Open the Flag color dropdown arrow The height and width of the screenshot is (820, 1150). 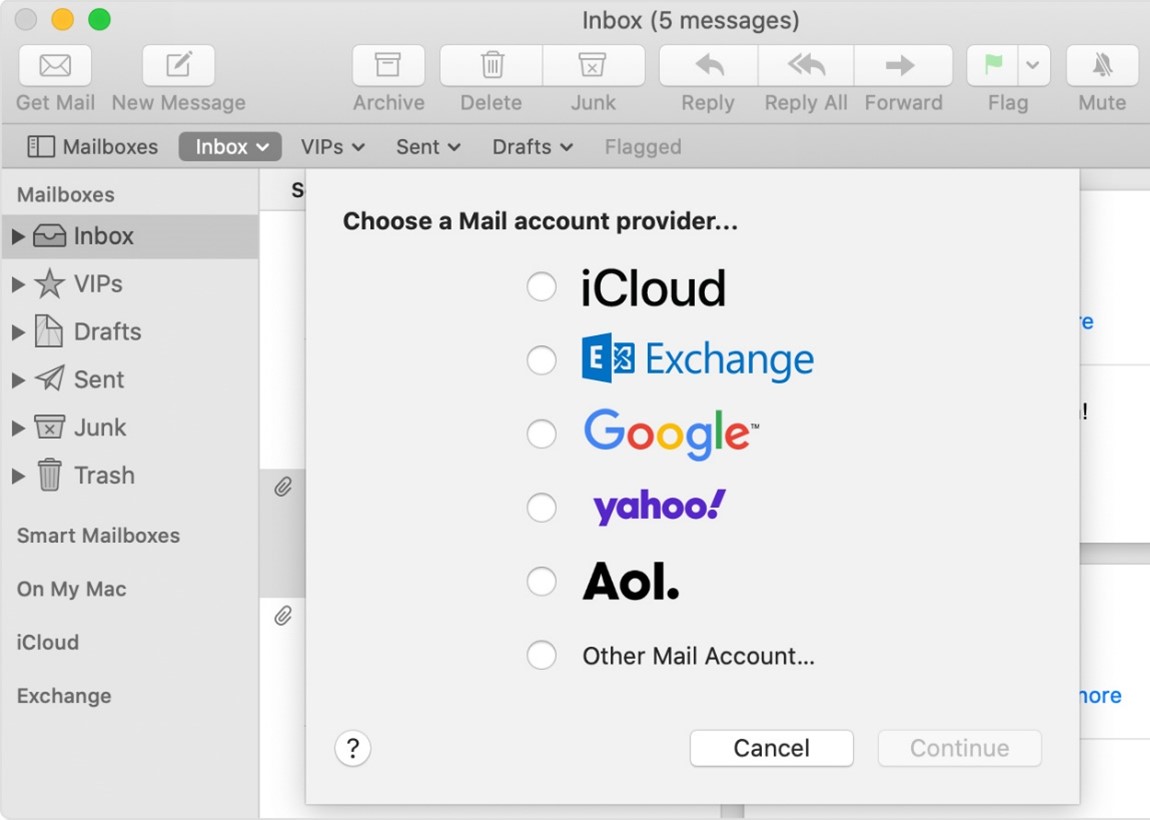(1033, 65)
